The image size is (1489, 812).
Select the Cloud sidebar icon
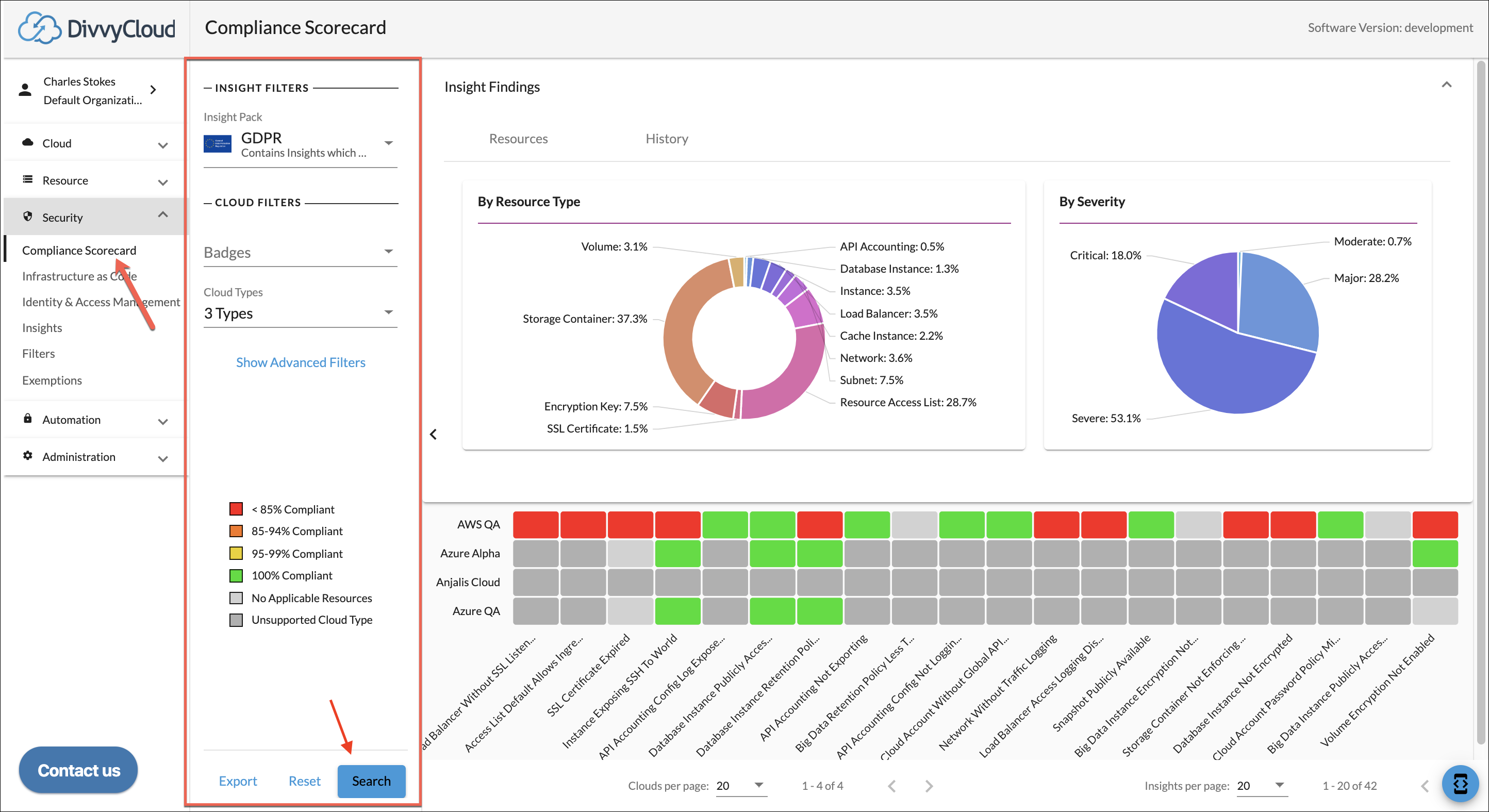pos(28,143)
